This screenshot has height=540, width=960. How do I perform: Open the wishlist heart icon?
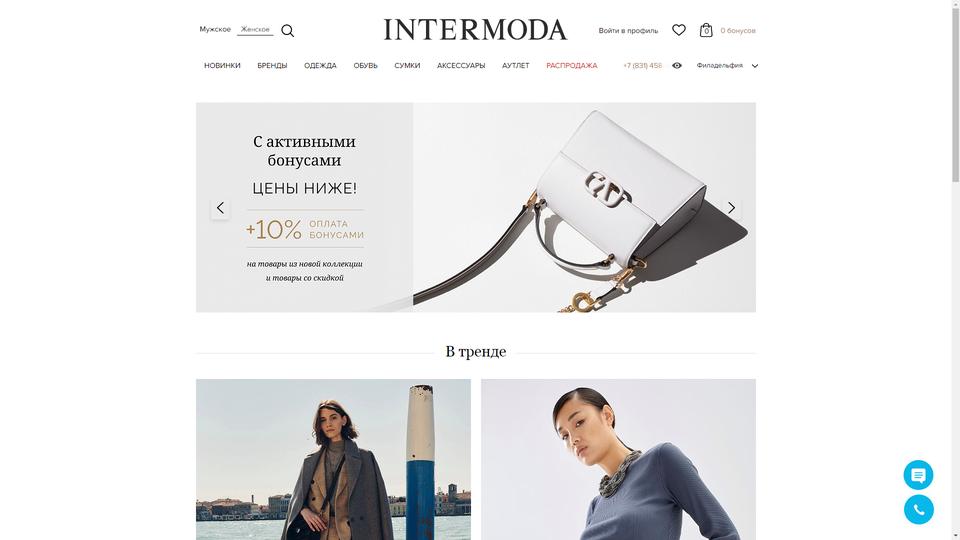click(x=678, y=30)
